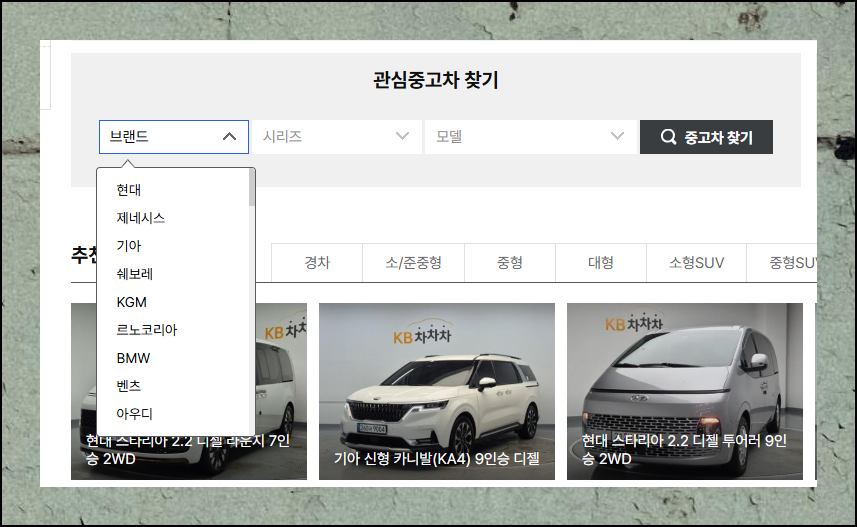Switch to the 중형SUV tab
The image size is (857, 527).
pos(782,263)
